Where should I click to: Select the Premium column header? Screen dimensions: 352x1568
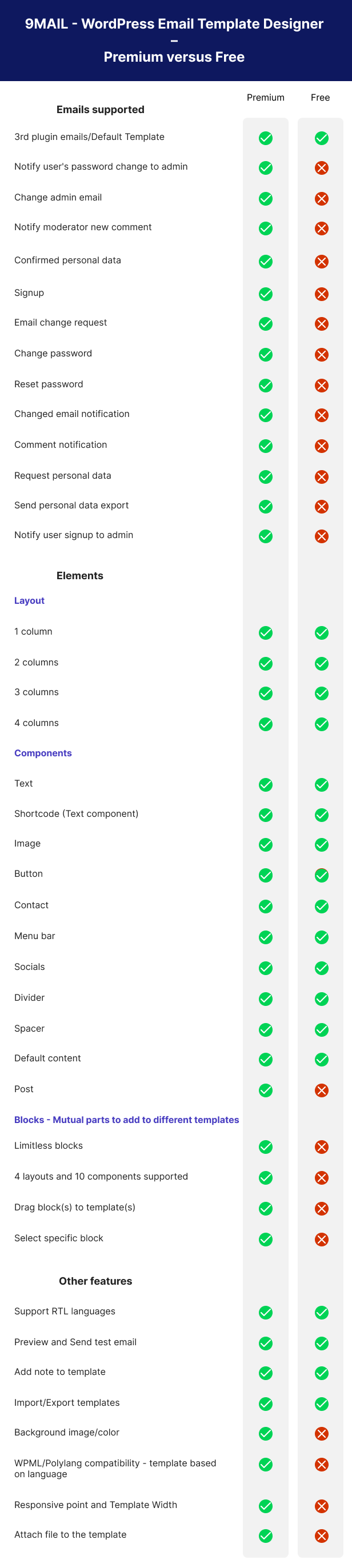pos(266,97)
